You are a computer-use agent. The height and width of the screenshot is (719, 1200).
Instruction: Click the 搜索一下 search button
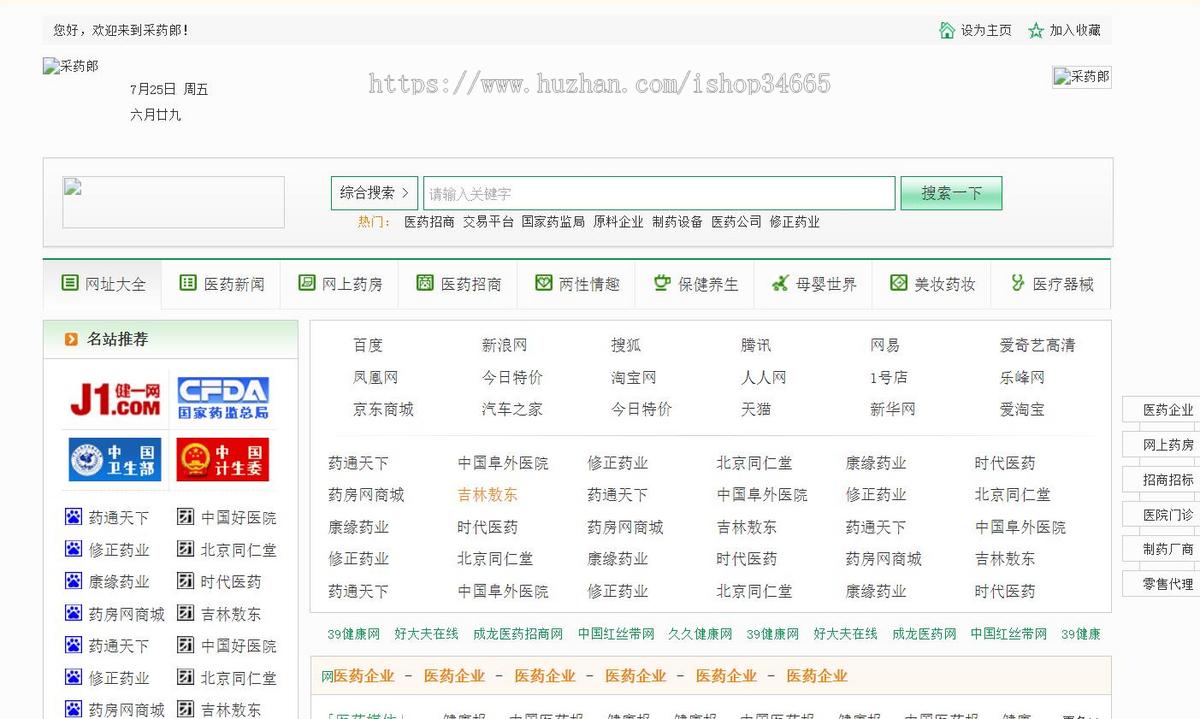(951, 193)
